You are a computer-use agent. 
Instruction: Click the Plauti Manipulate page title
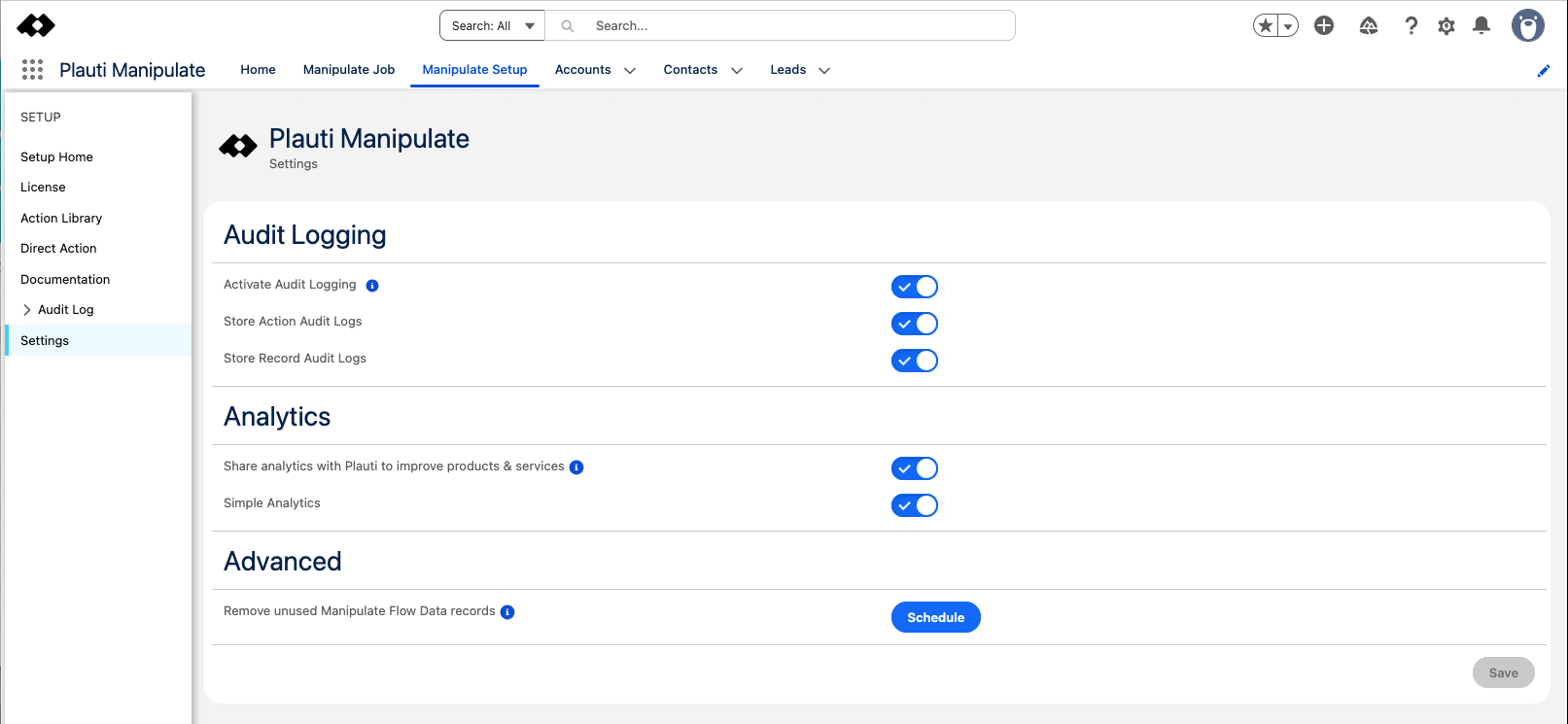click(369, 139)
